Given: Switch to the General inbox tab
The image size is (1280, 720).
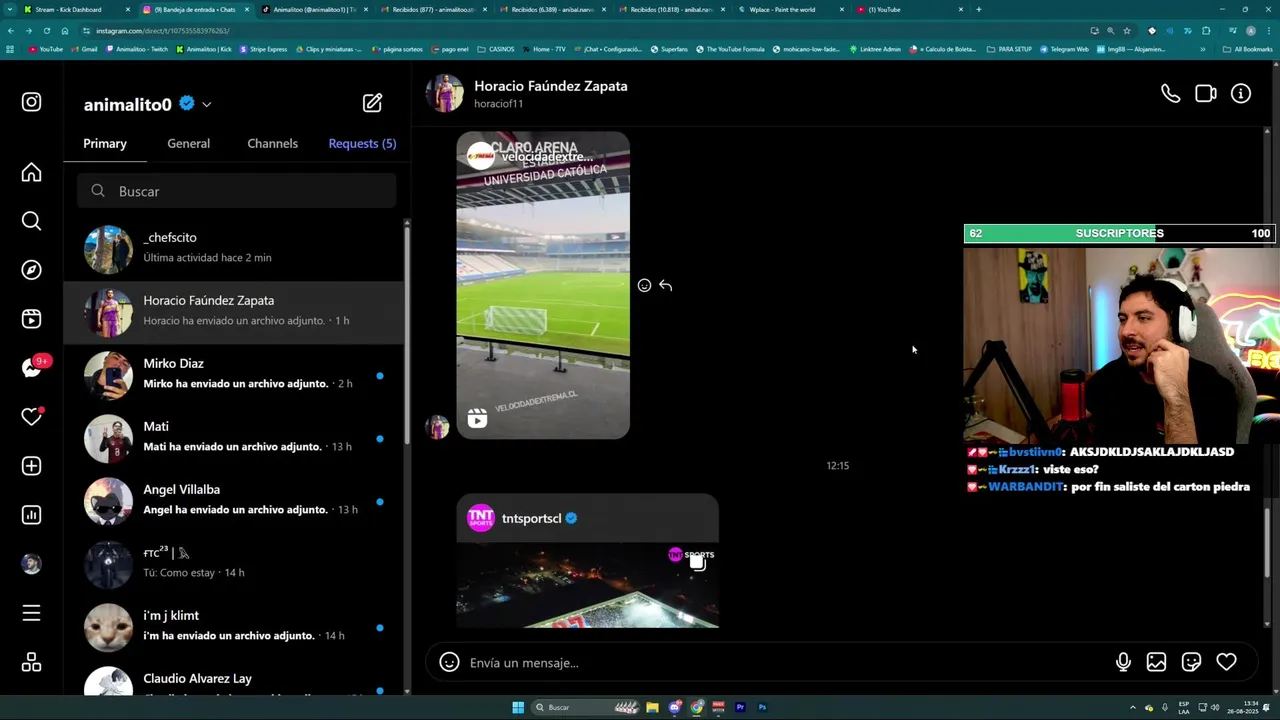Looking at the screenshot, I should click(x=188, y=143).
